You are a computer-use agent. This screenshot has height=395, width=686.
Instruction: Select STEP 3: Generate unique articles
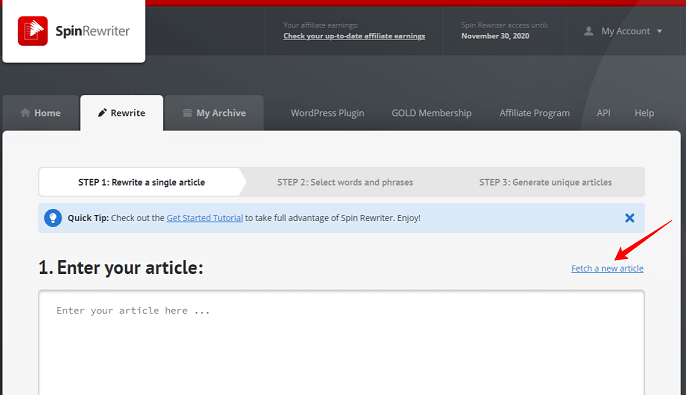coord(545,182)
